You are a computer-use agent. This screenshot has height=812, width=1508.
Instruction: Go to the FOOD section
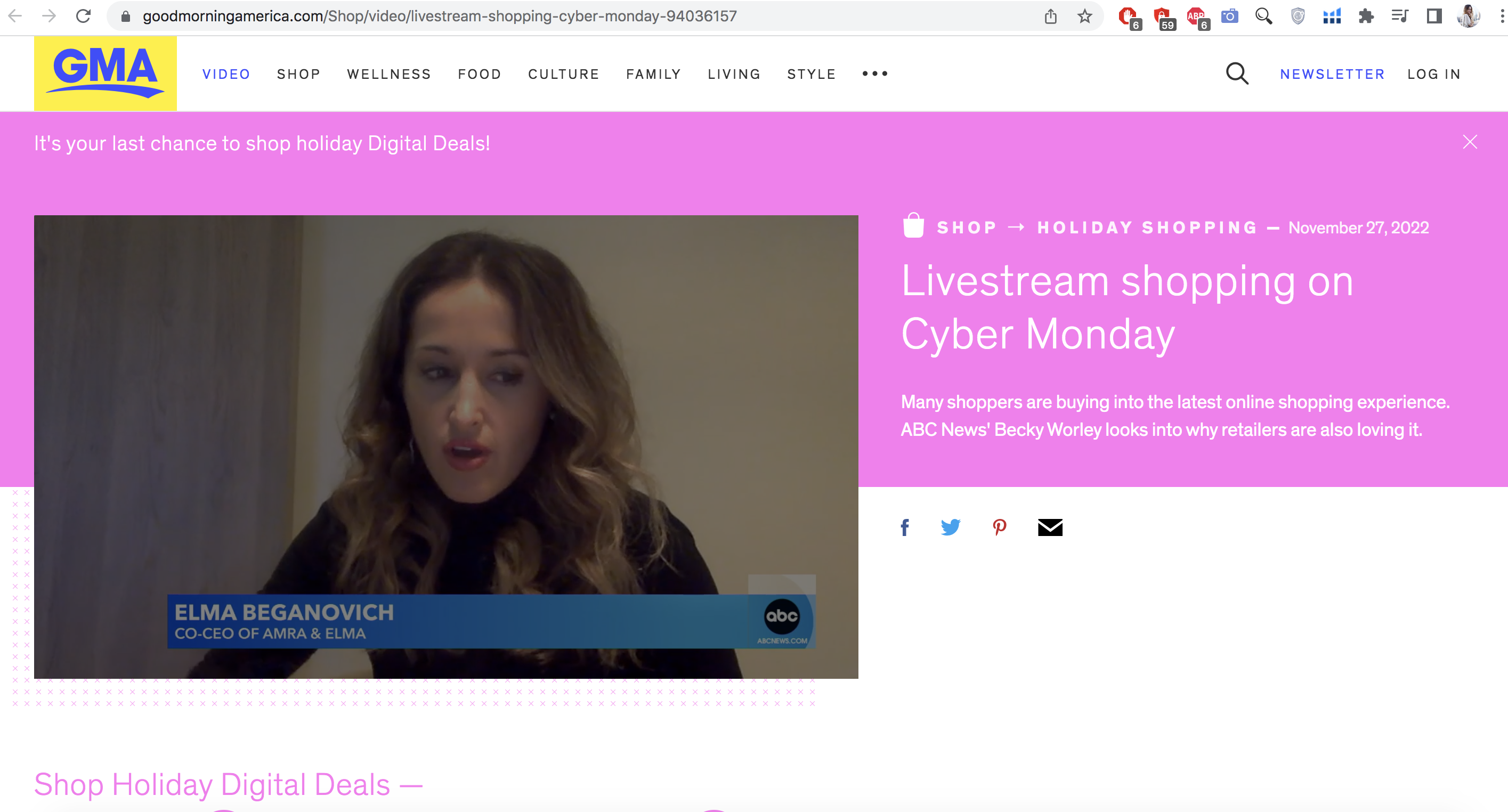click(x=480, y=75)
